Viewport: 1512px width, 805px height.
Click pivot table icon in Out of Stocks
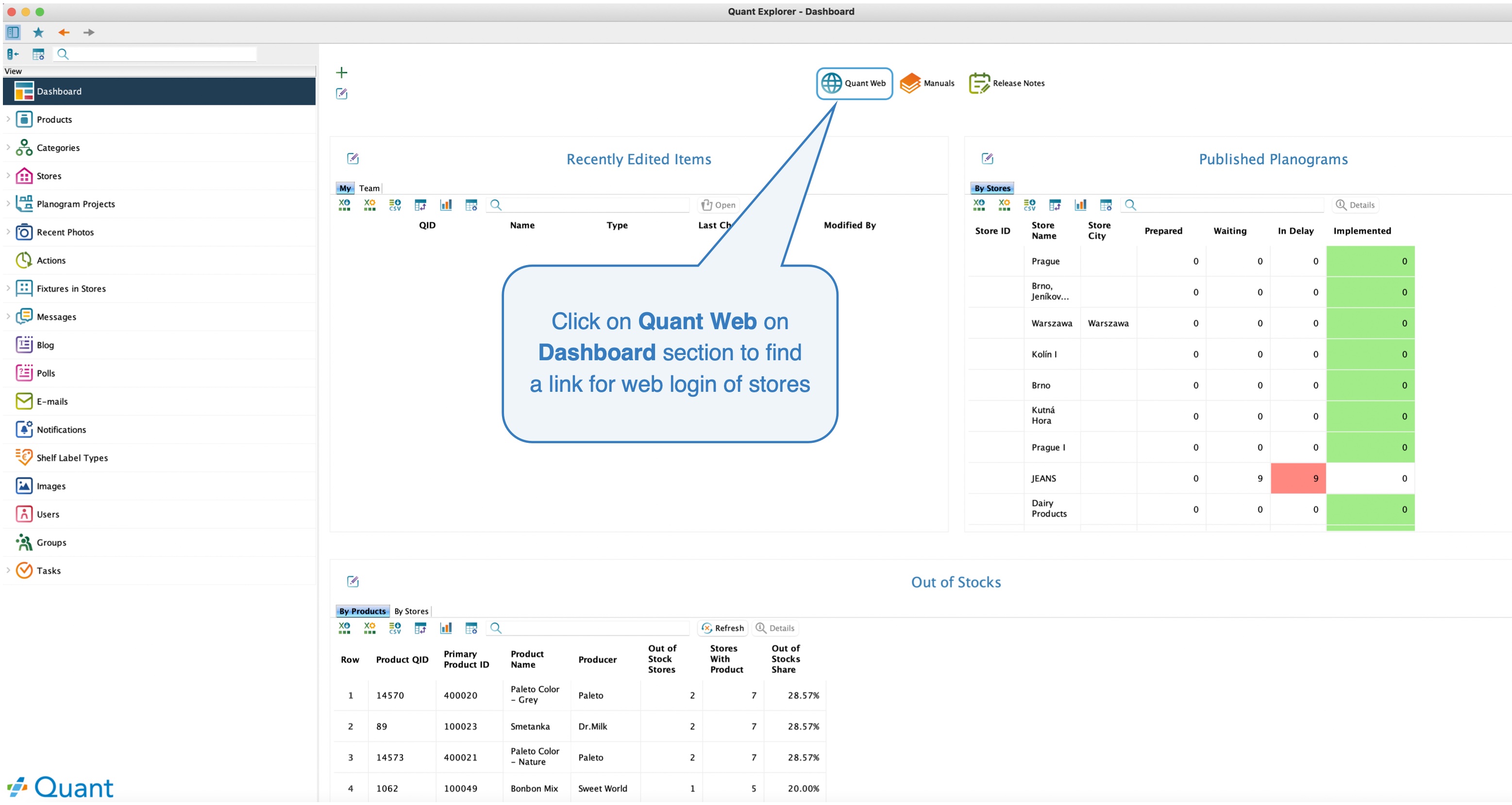pyautogui.click(x=420, y=628)
